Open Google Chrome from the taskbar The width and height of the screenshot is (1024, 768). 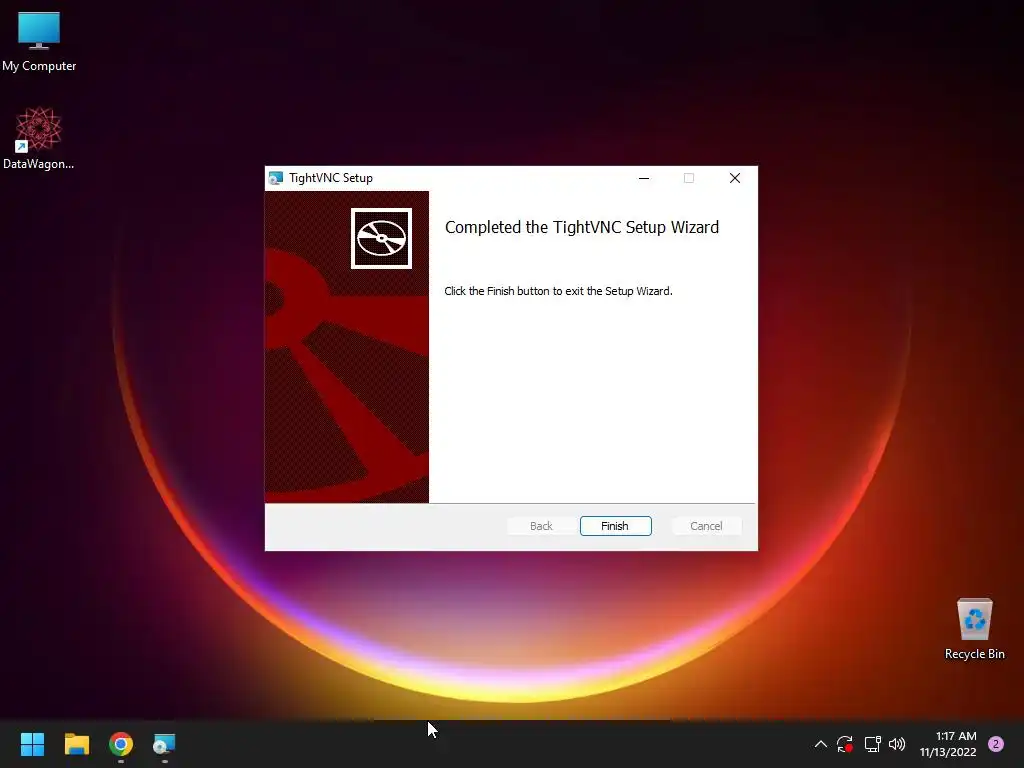pyautogui.click(x=121, y=744)
